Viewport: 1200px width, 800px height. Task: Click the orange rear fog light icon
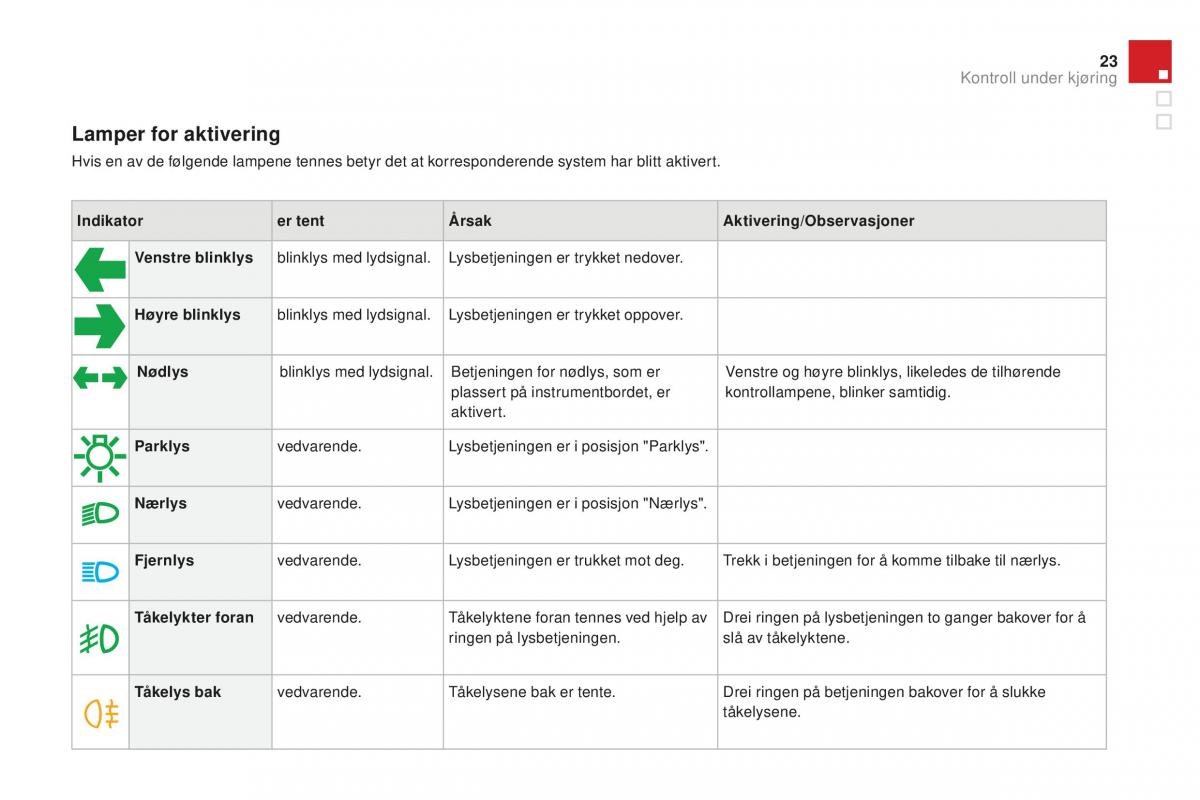tap(101, 712)
